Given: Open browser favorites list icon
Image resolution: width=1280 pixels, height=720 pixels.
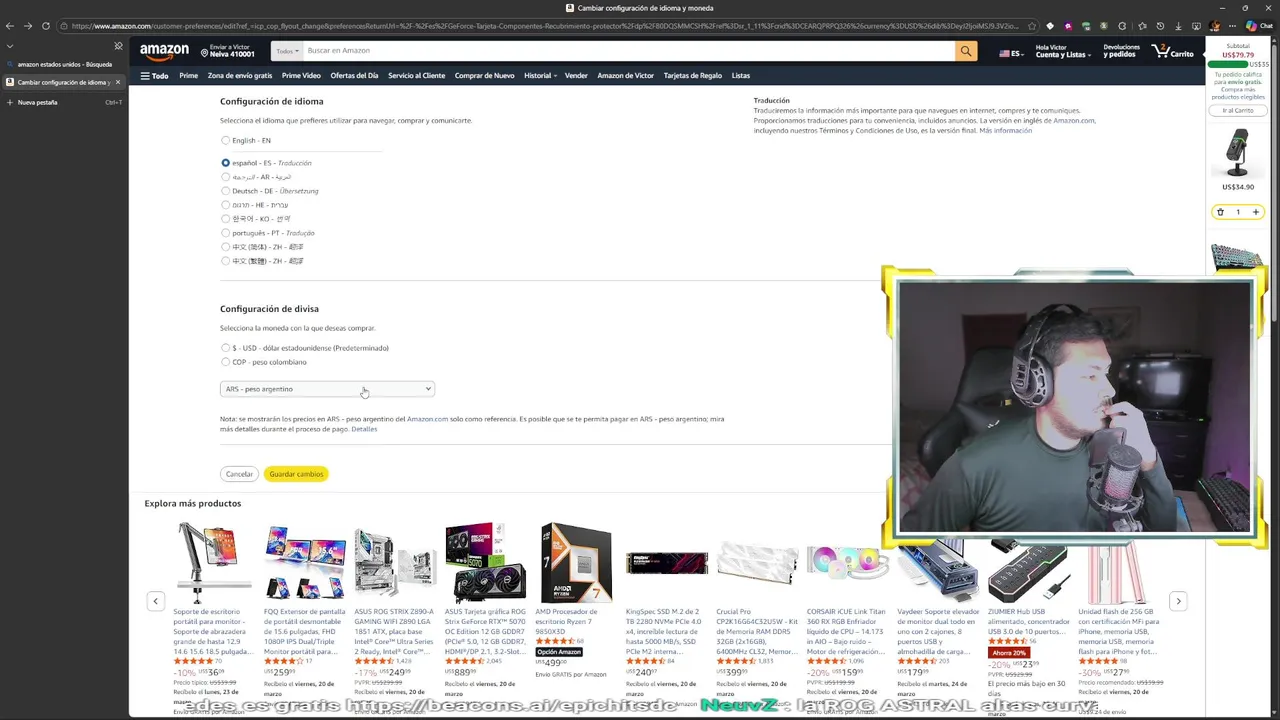Looking at the screenshot, I should 1143,26.
